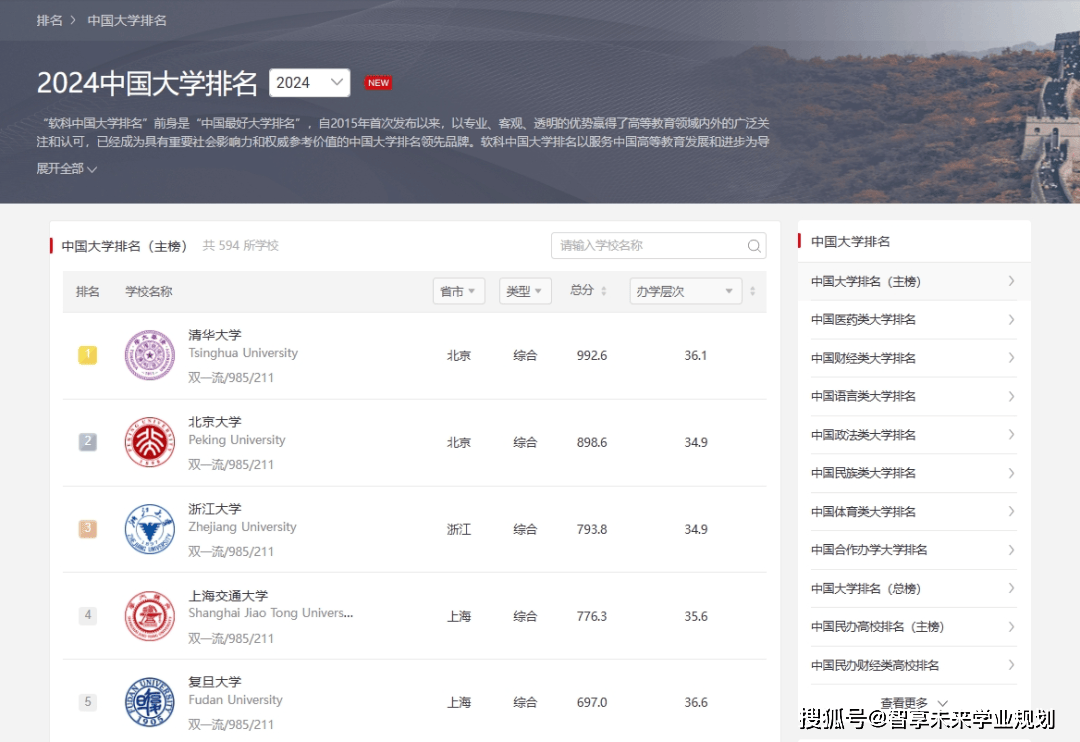
Task: Click the 浙江 province cell
Action: (459, 529)
